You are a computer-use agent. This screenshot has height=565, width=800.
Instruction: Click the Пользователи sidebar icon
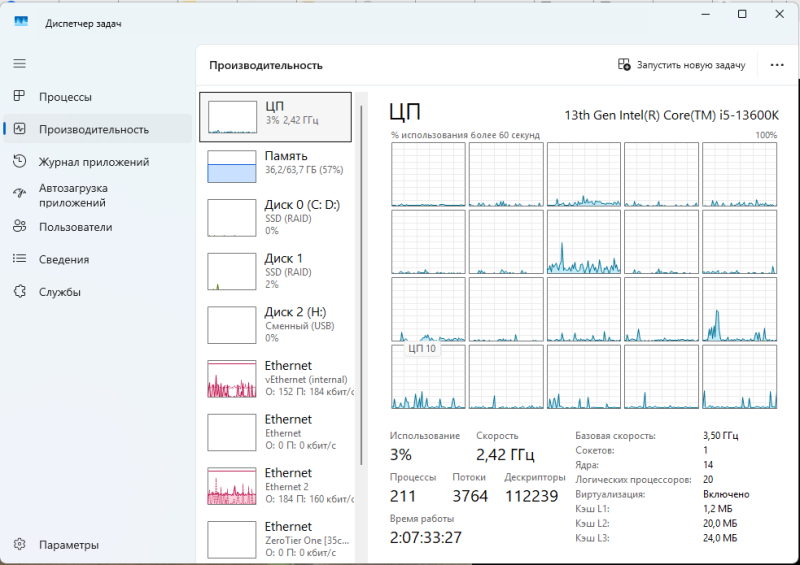pos(19,227)
